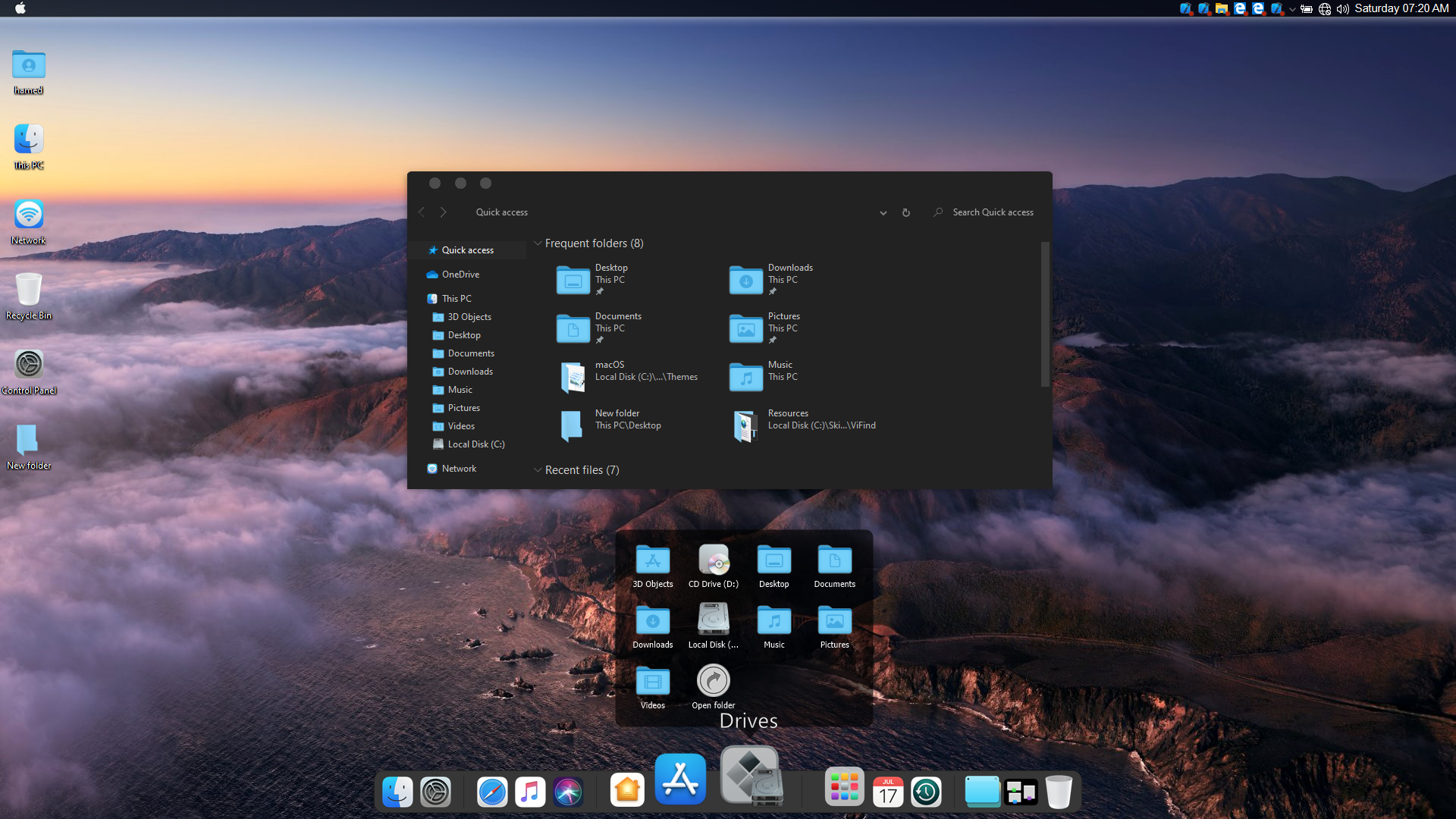1456x819 pixels.
Task: Click the Time Machine dock icon
Action: [x=926, y=792]
